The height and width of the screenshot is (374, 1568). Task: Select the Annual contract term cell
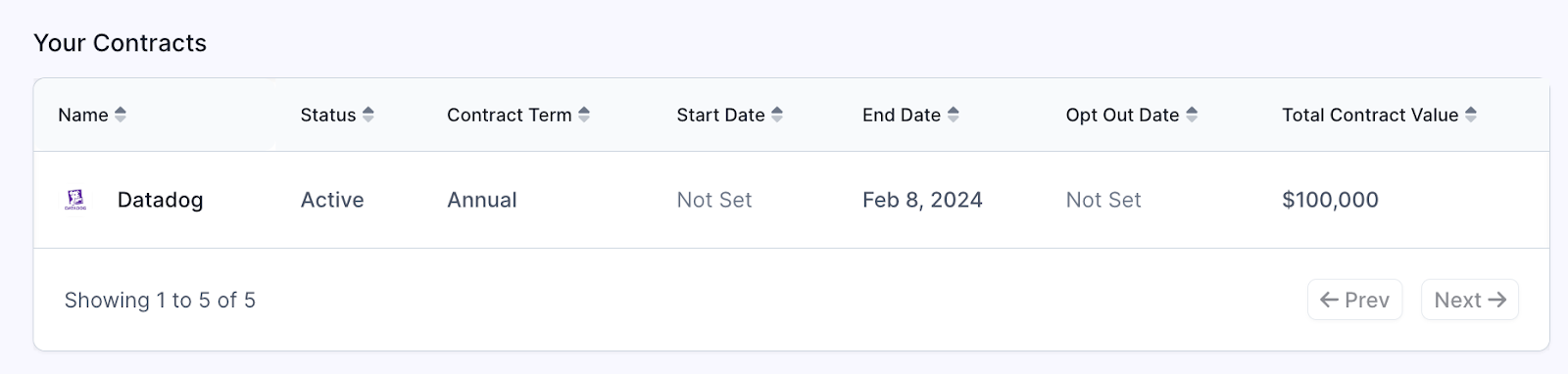[482, 200]
